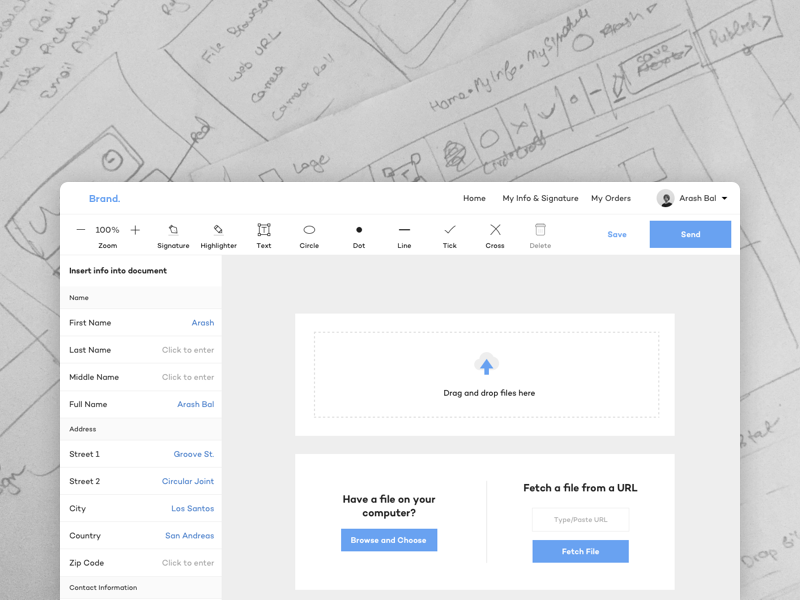Viewport: 800px width, 600px height.
Task: Click the blue Send button
Action: point(690,234)
